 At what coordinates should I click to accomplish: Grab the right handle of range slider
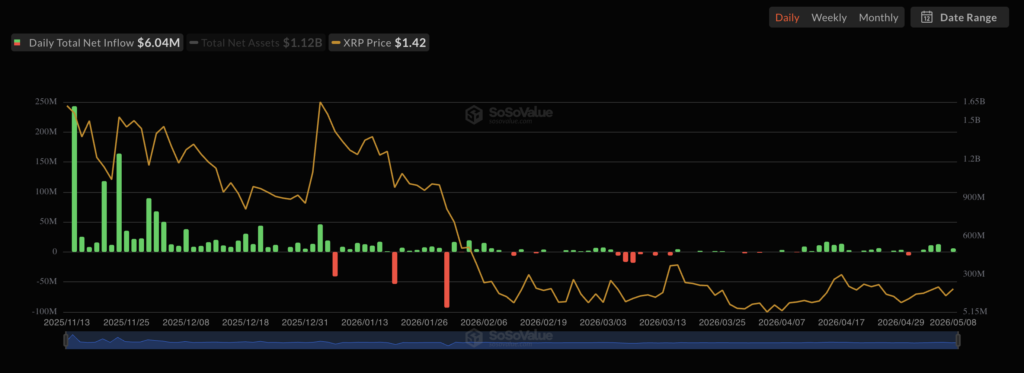point(958,340)
